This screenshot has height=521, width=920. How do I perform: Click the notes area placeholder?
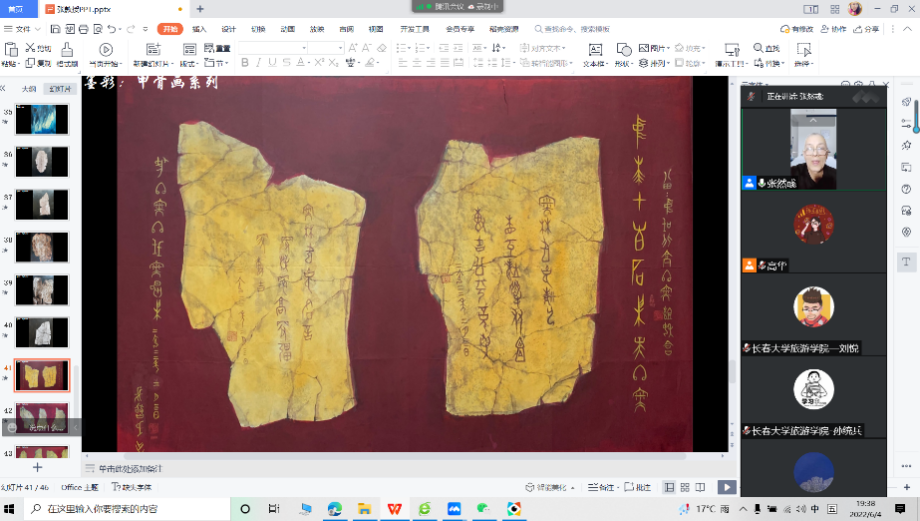coord(130,468)
